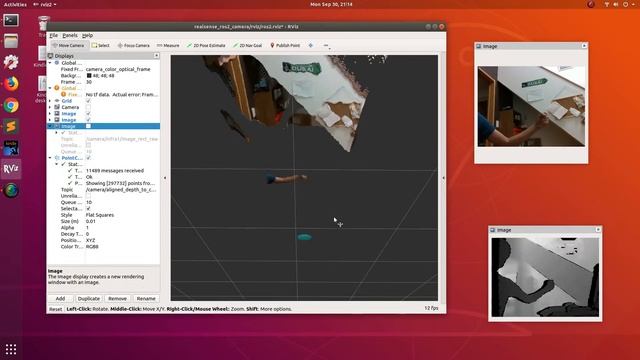Launch Google Chrome from the dock
Image resolution: width=640 pixels, height=360 pixels.
coord(11,105)
